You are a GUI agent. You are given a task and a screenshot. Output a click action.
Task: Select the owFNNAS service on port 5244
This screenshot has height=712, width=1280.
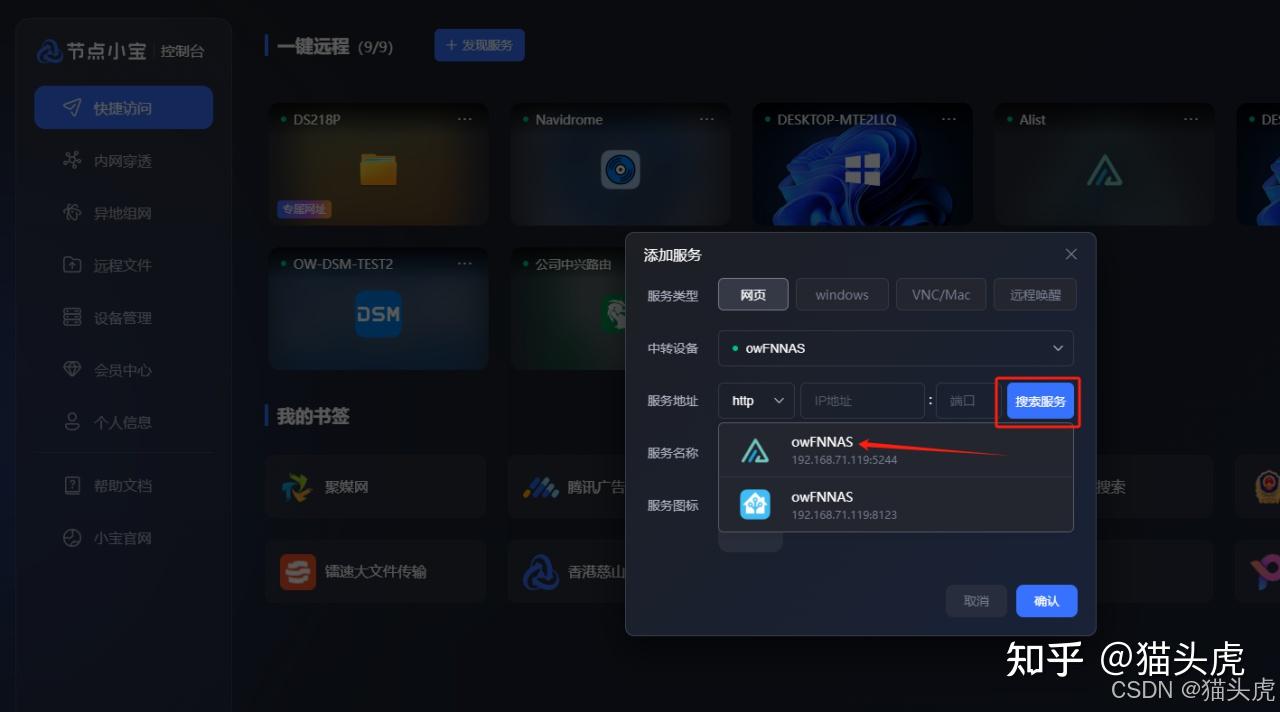[895, 450]
